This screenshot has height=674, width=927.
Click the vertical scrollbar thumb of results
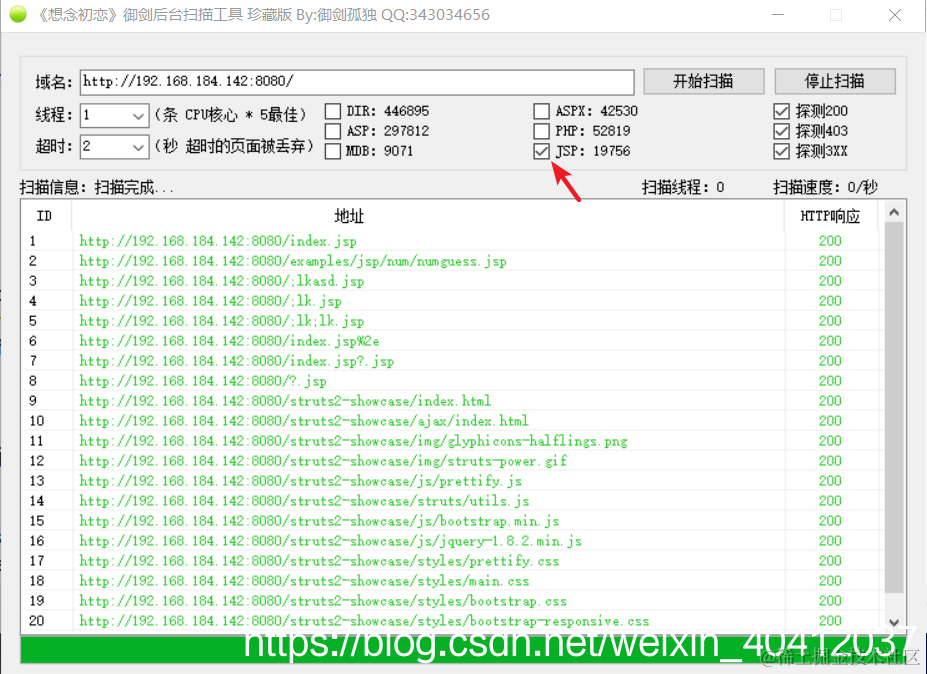894,407
